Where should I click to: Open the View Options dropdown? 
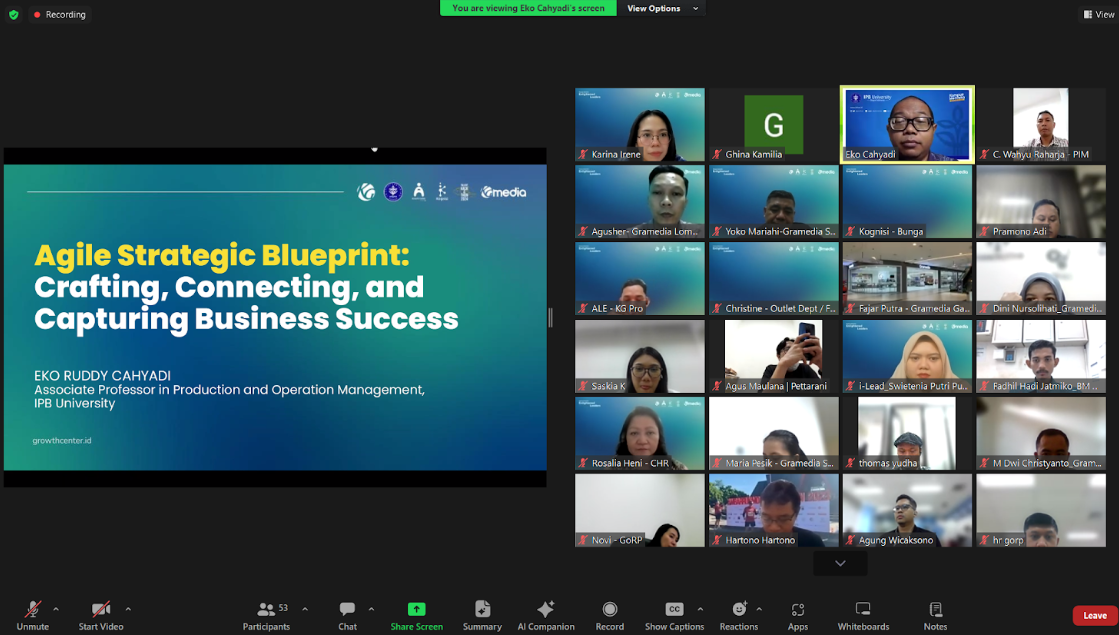(x=662, y=9)
